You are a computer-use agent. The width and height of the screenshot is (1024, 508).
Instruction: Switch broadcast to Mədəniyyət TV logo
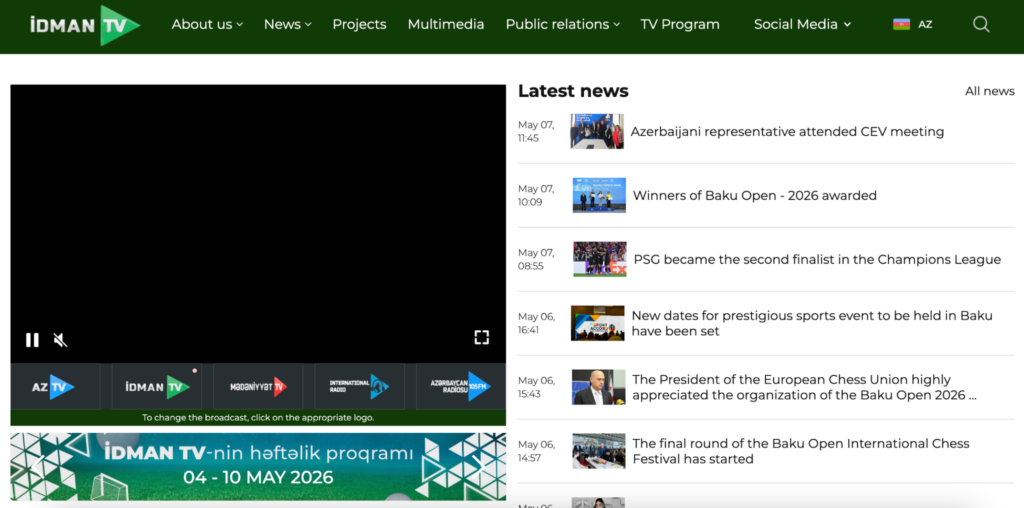point(258,387)
